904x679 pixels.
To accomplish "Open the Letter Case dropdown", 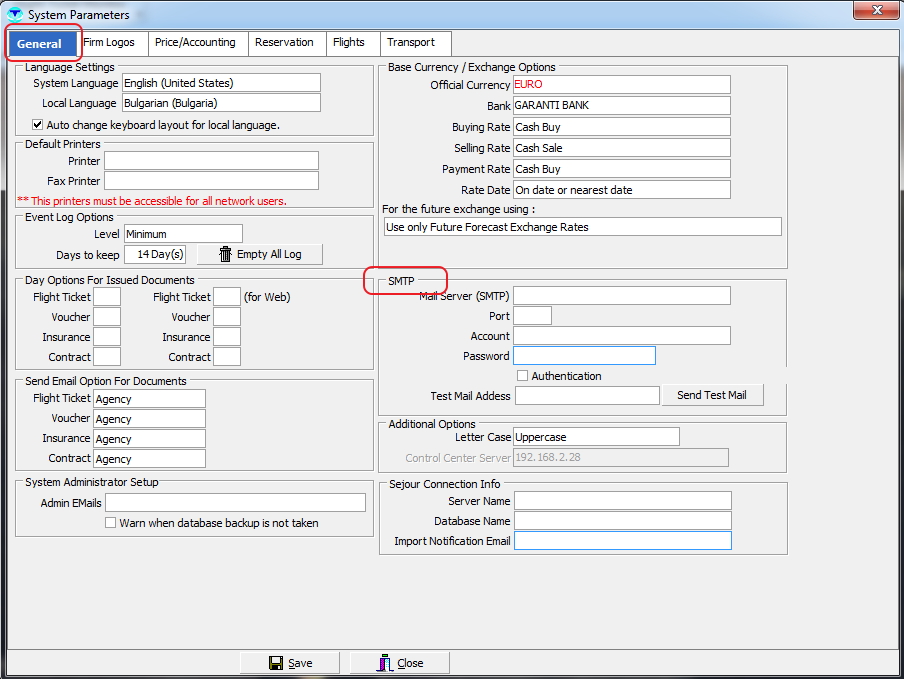I will point(596,437).
